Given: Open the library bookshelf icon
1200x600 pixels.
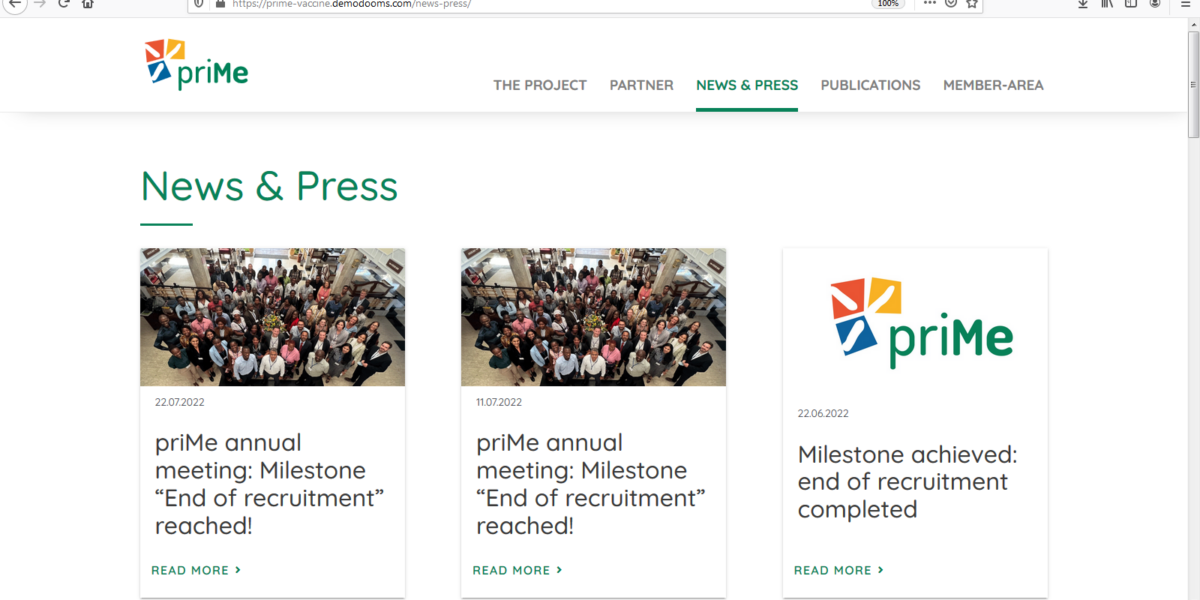Looking at the screenshot, I should (1107, 4).
